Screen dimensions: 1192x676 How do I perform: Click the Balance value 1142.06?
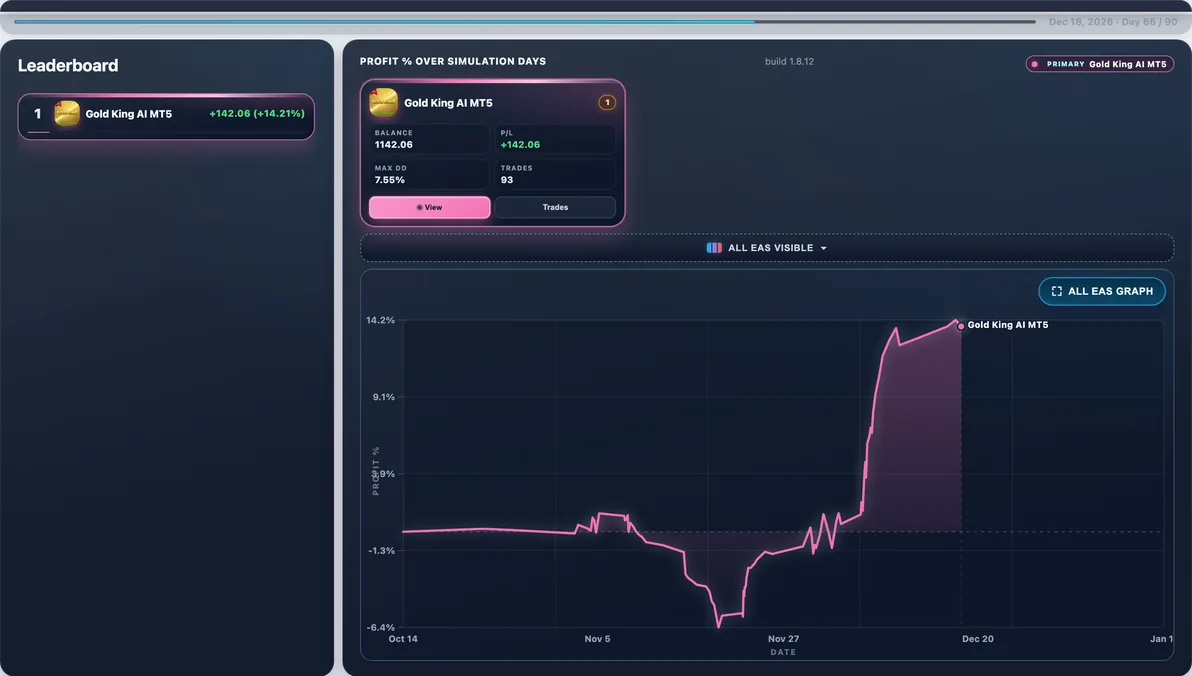pos(394,144)
